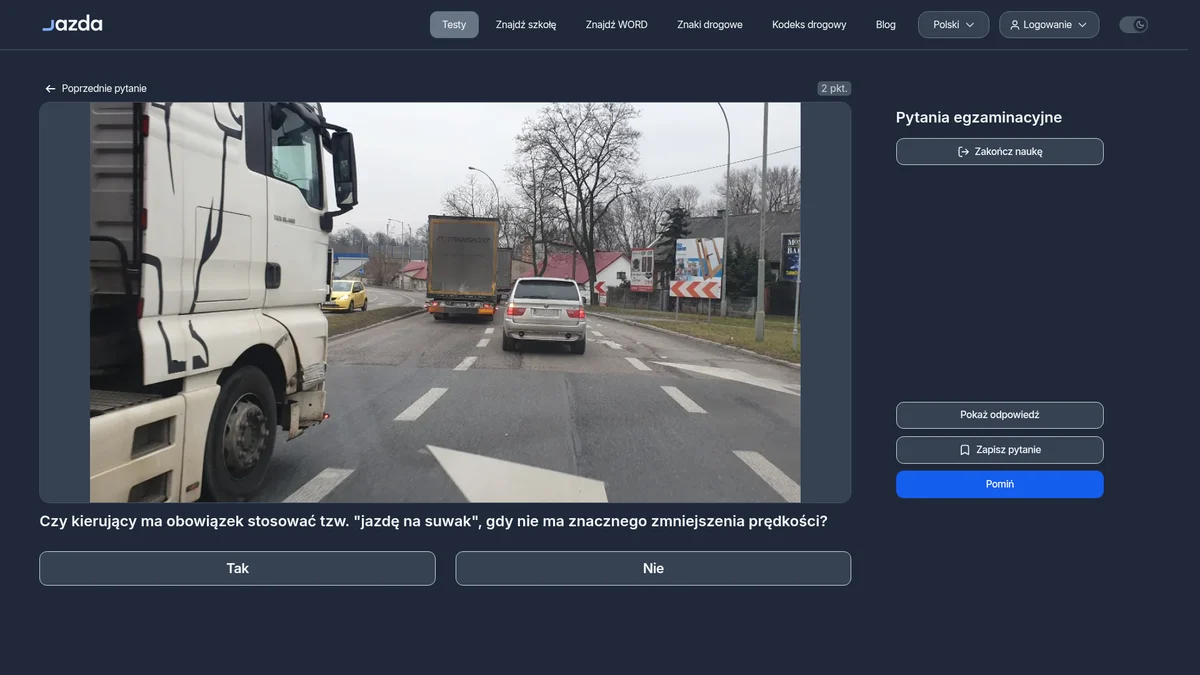Open the Jazda logo home link
Viewport: 1200px width, 675px height.
pos(72,24)
